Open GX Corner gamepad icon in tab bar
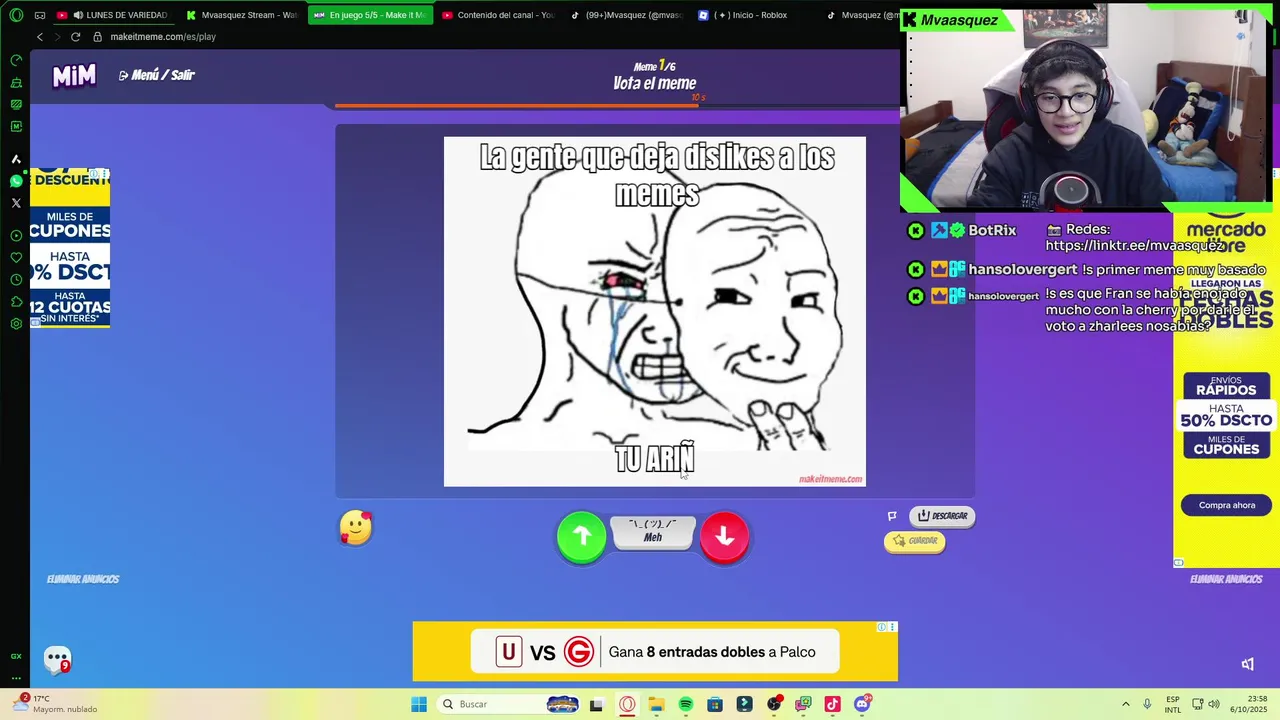Image resolution: width=1280 pixels, height=720 pixels. click(40, 15)
